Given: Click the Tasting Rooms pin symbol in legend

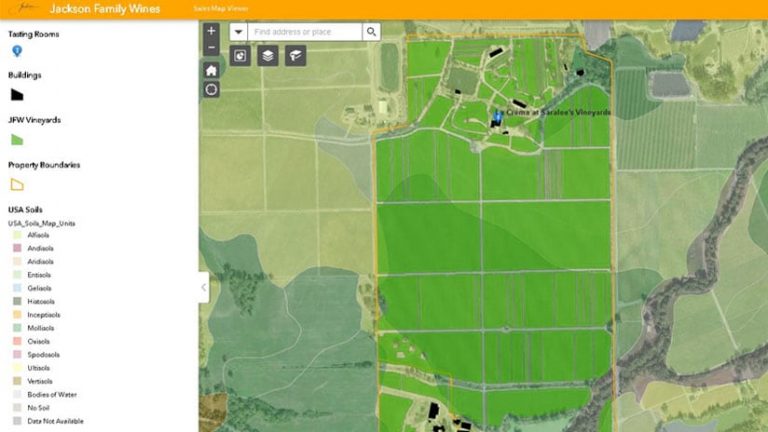Looking at the screenshot, I should point(17,51).
